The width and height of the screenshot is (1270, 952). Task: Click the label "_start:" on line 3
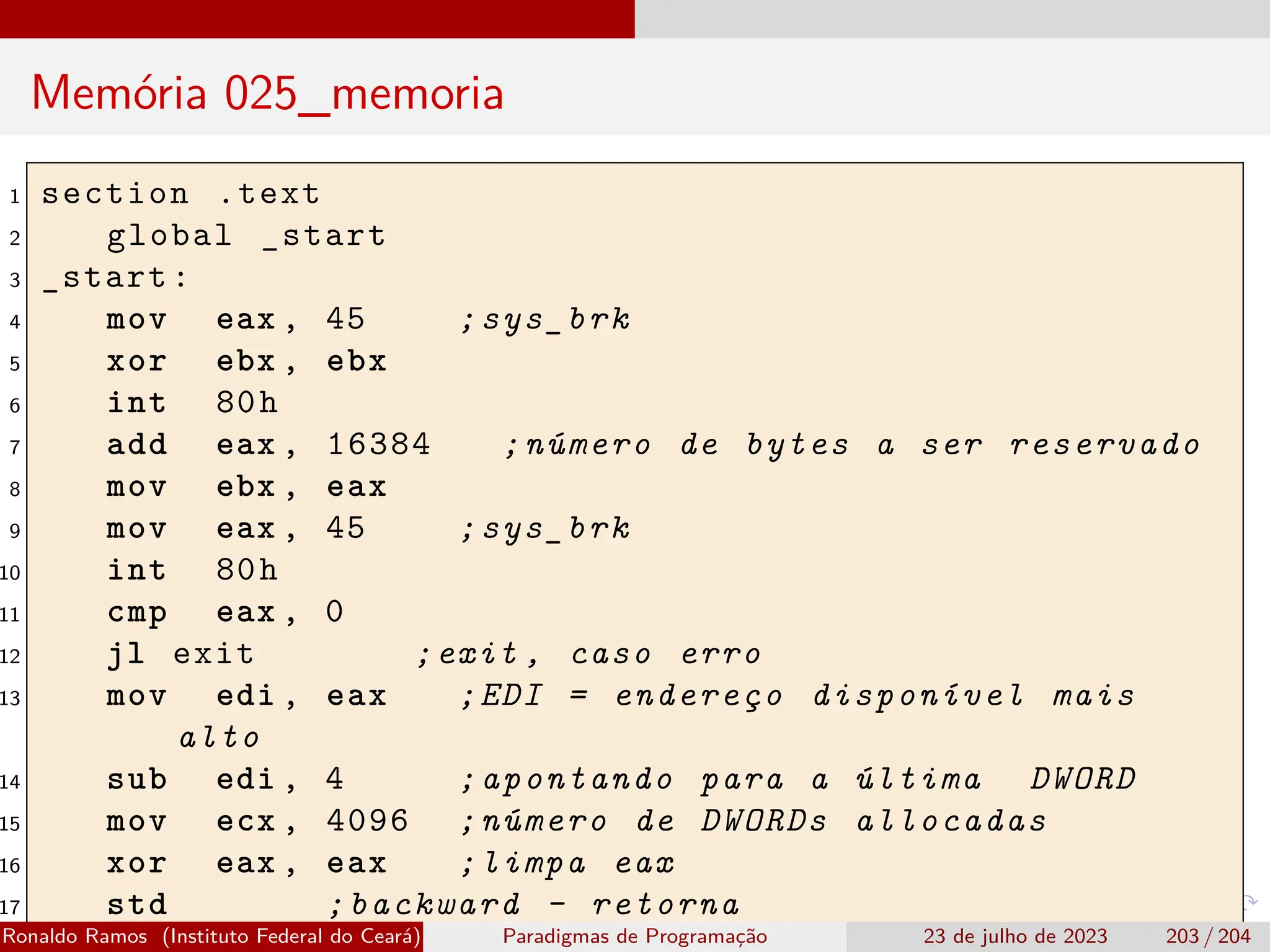(x=115, y=278)
